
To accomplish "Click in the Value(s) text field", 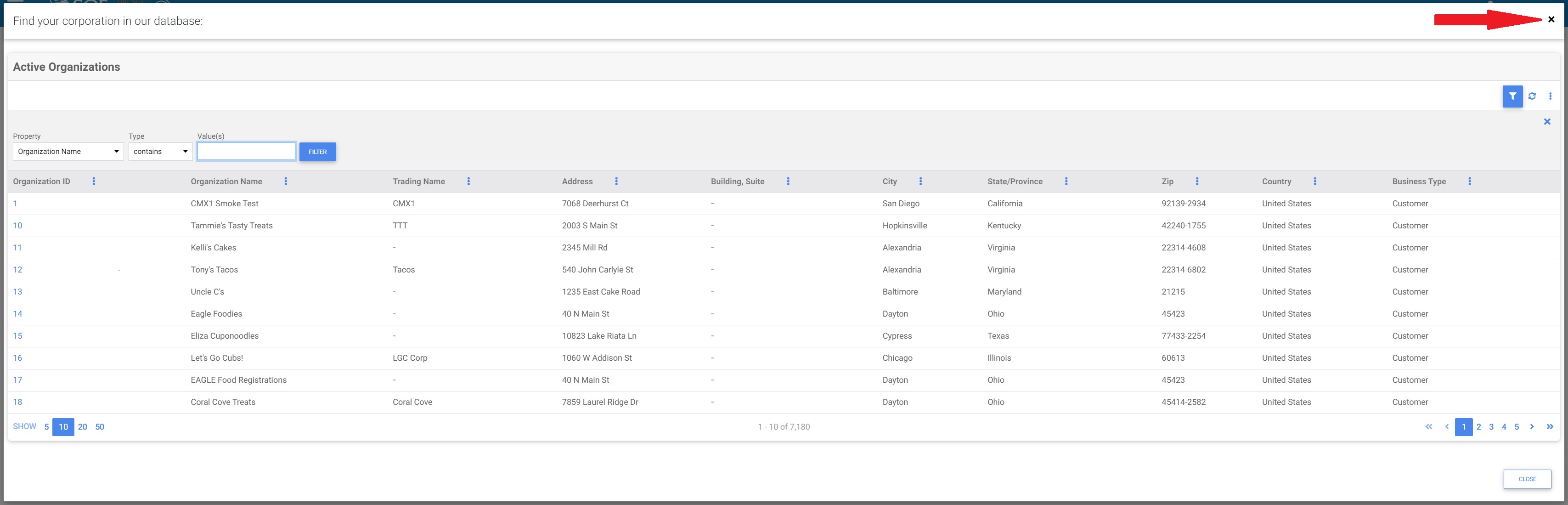I will point(247,152).
